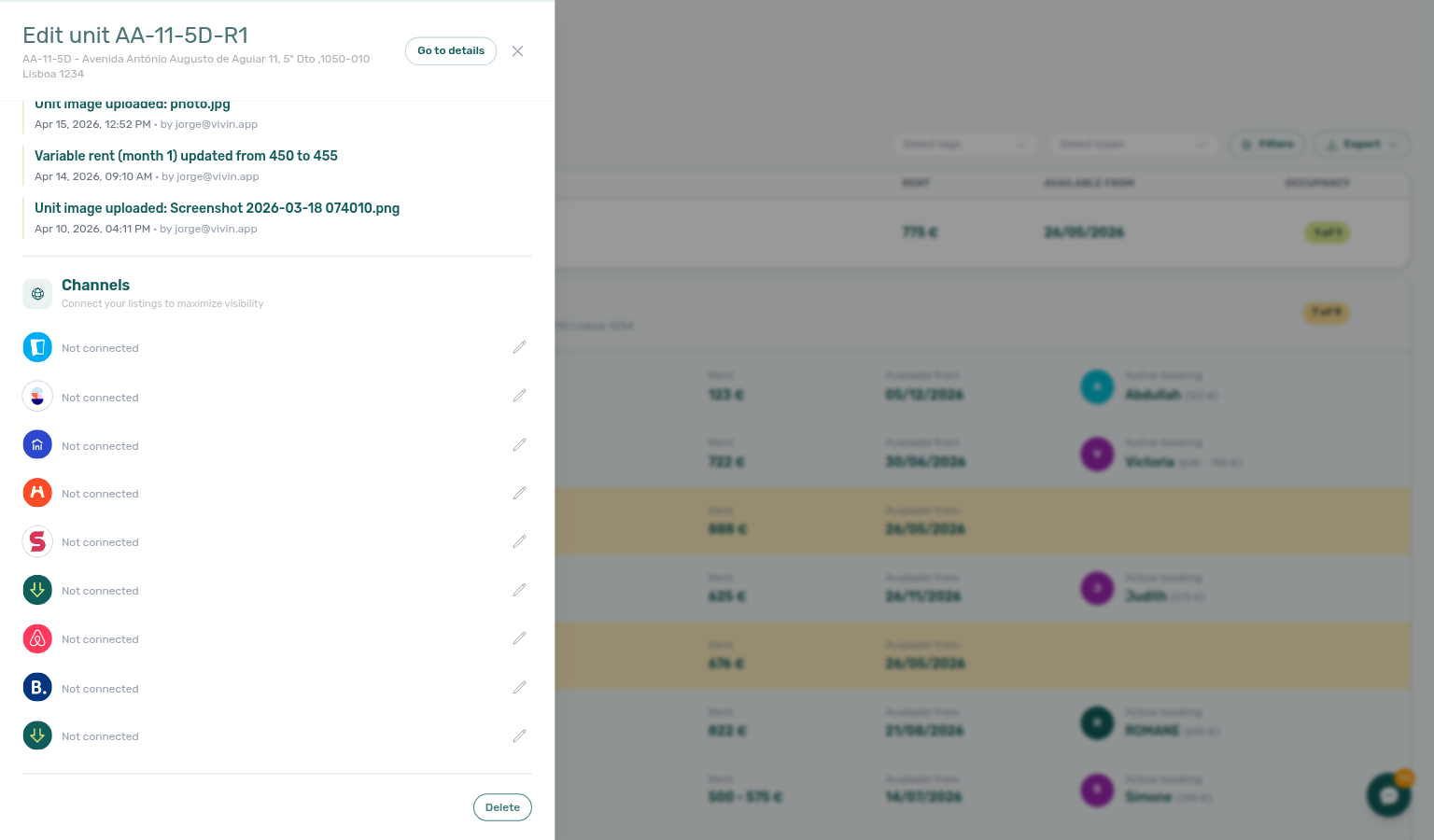This screenshot has width=1434, height=840.
Task: Click Victoria's purple tenant avatar
Action: (x=1097, y=454)
